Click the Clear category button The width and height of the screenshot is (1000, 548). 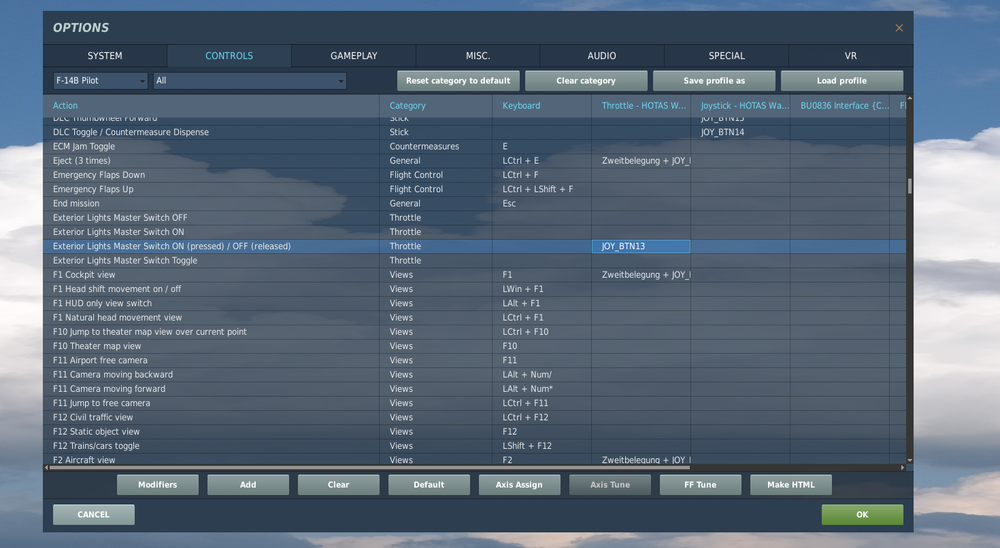pos(585,80)
